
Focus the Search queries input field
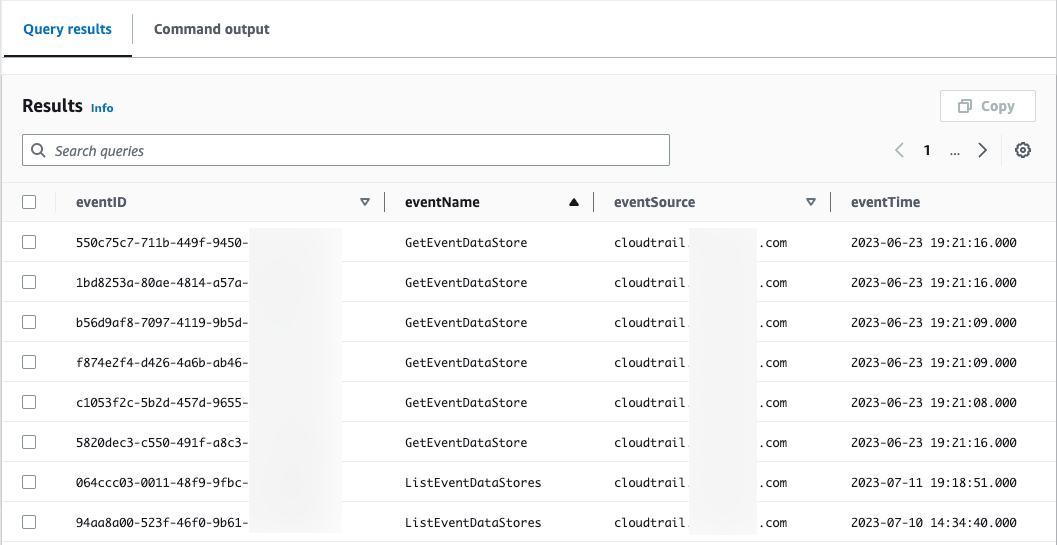tap(350, 150)
